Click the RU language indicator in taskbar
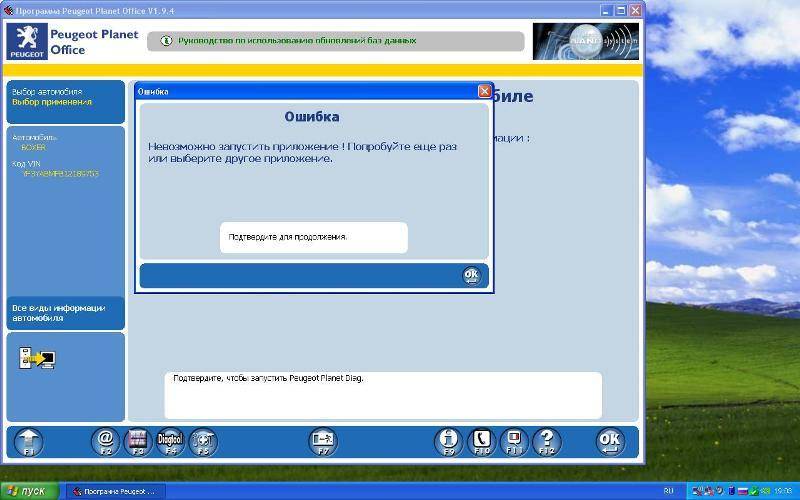 (669, 491)
